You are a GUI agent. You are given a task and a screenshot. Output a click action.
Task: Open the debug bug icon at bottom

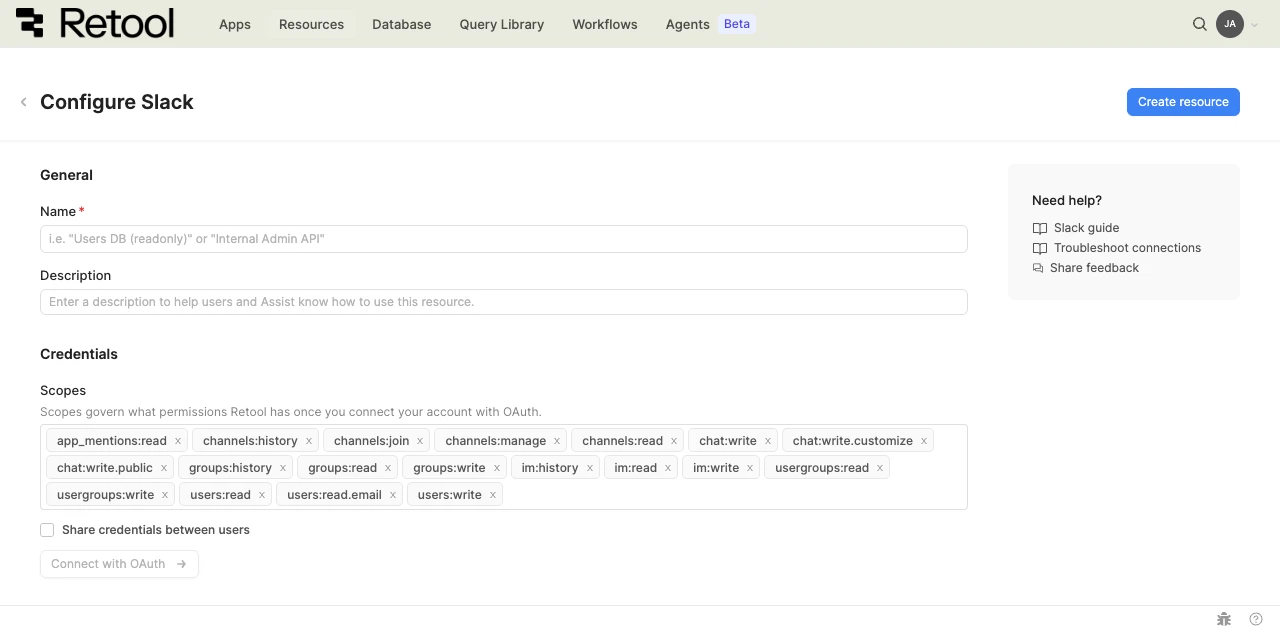1223,619
